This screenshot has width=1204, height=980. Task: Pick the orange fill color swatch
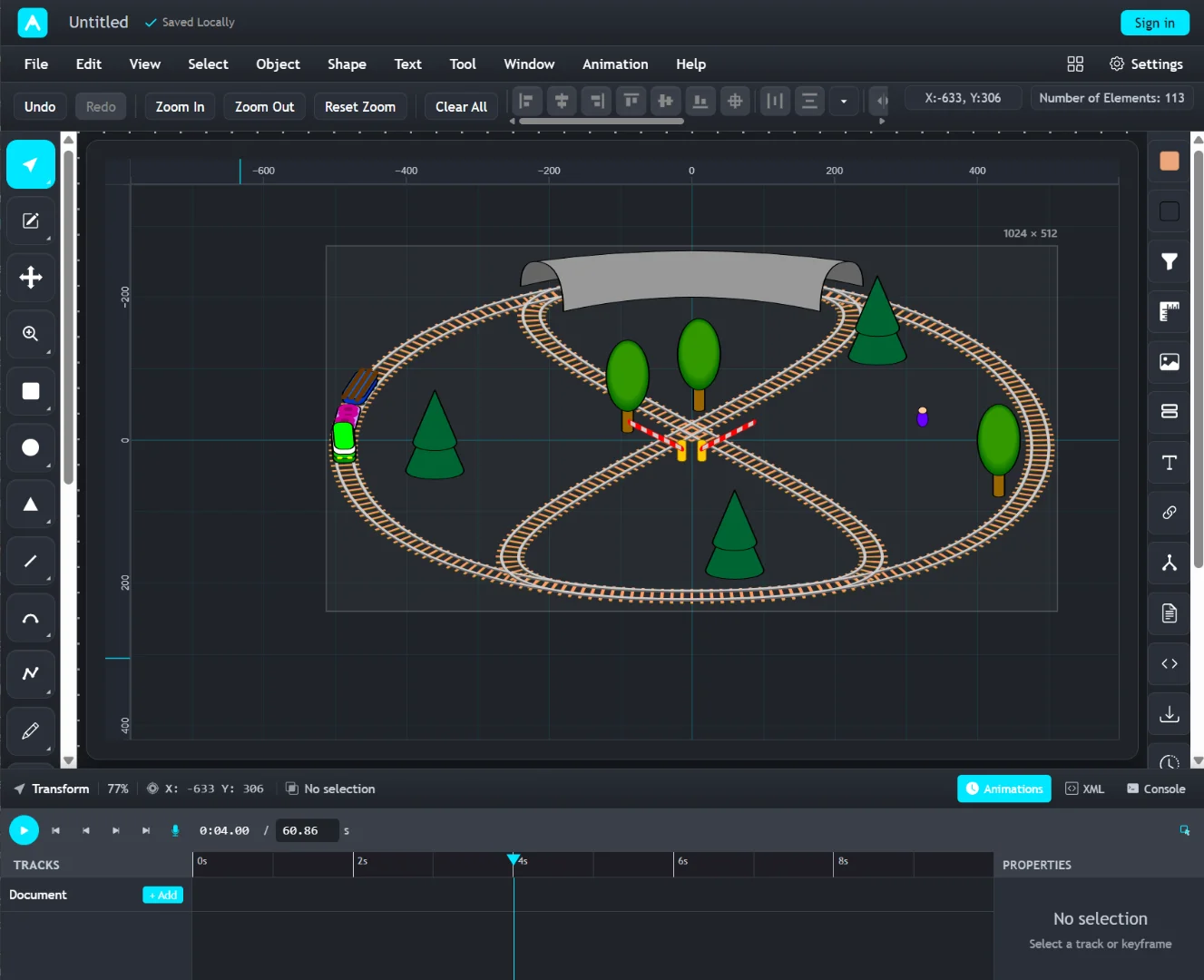pos(1170,161)
